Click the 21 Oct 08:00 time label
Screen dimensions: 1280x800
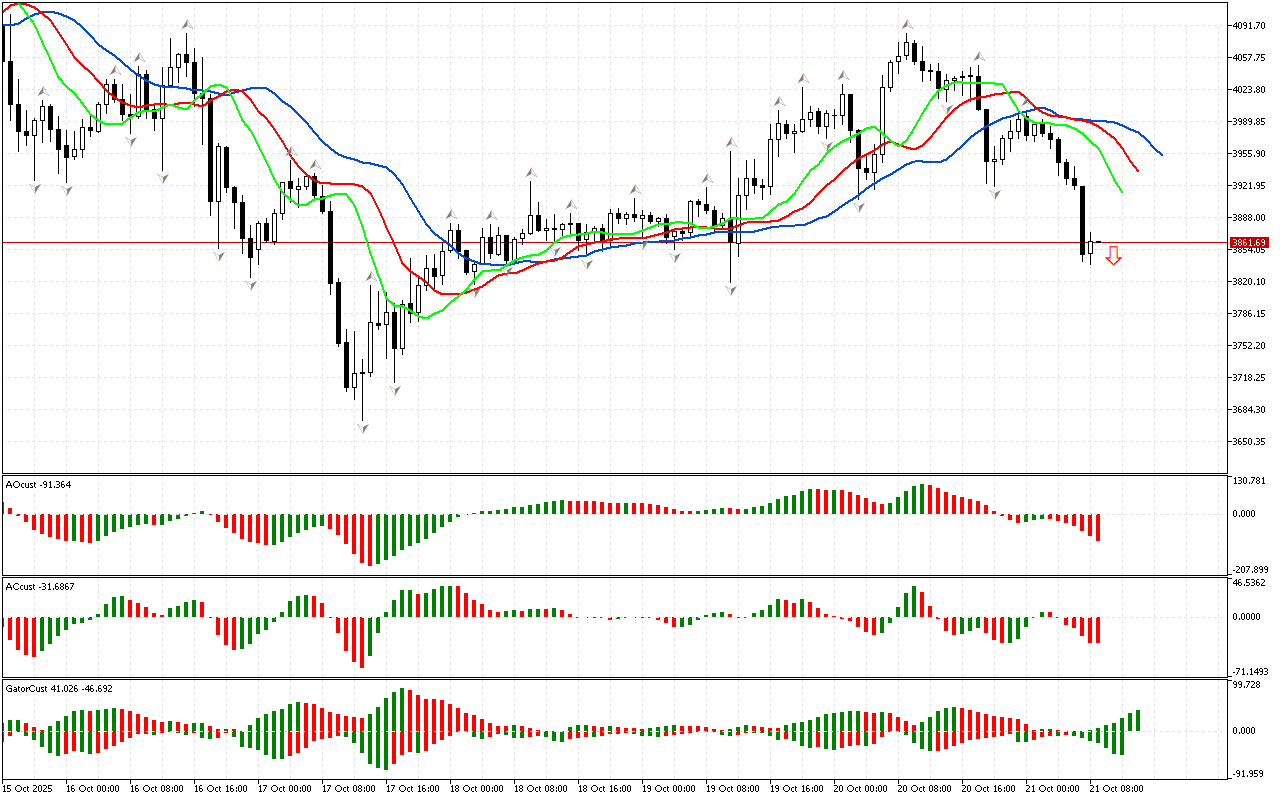[x=1115, y=789]
